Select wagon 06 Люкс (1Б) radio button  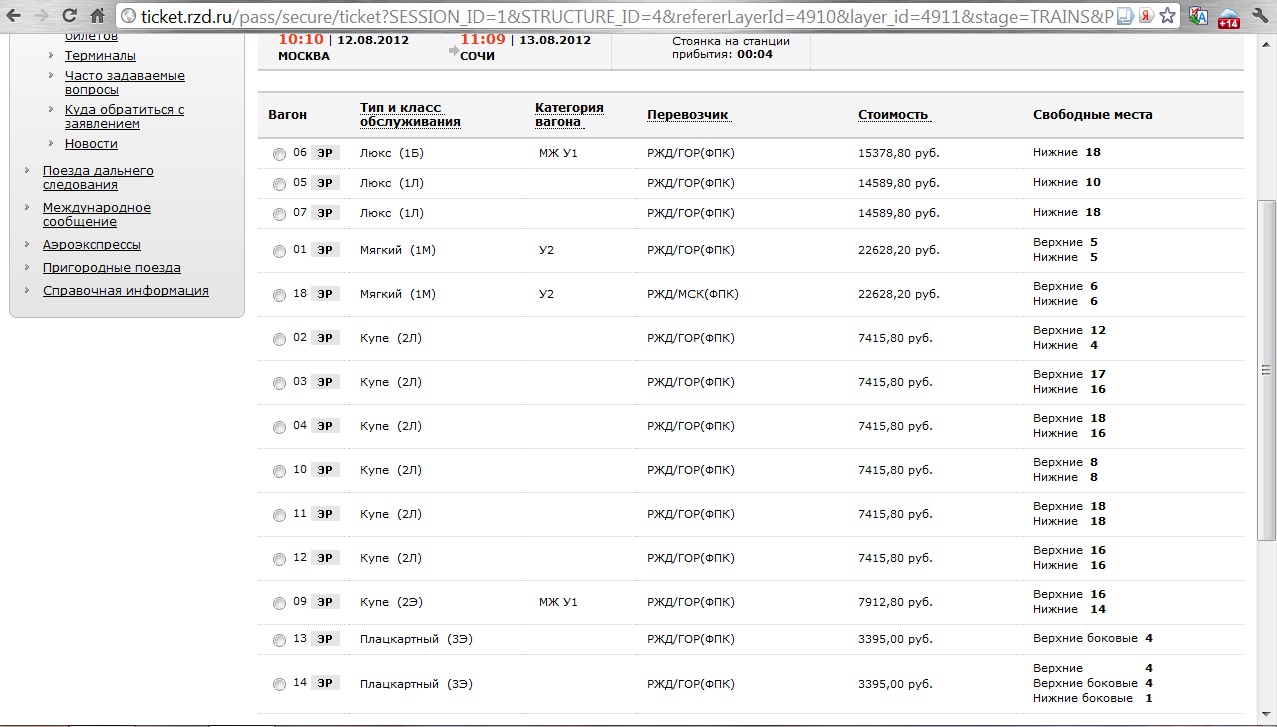(x=279, y=154)
